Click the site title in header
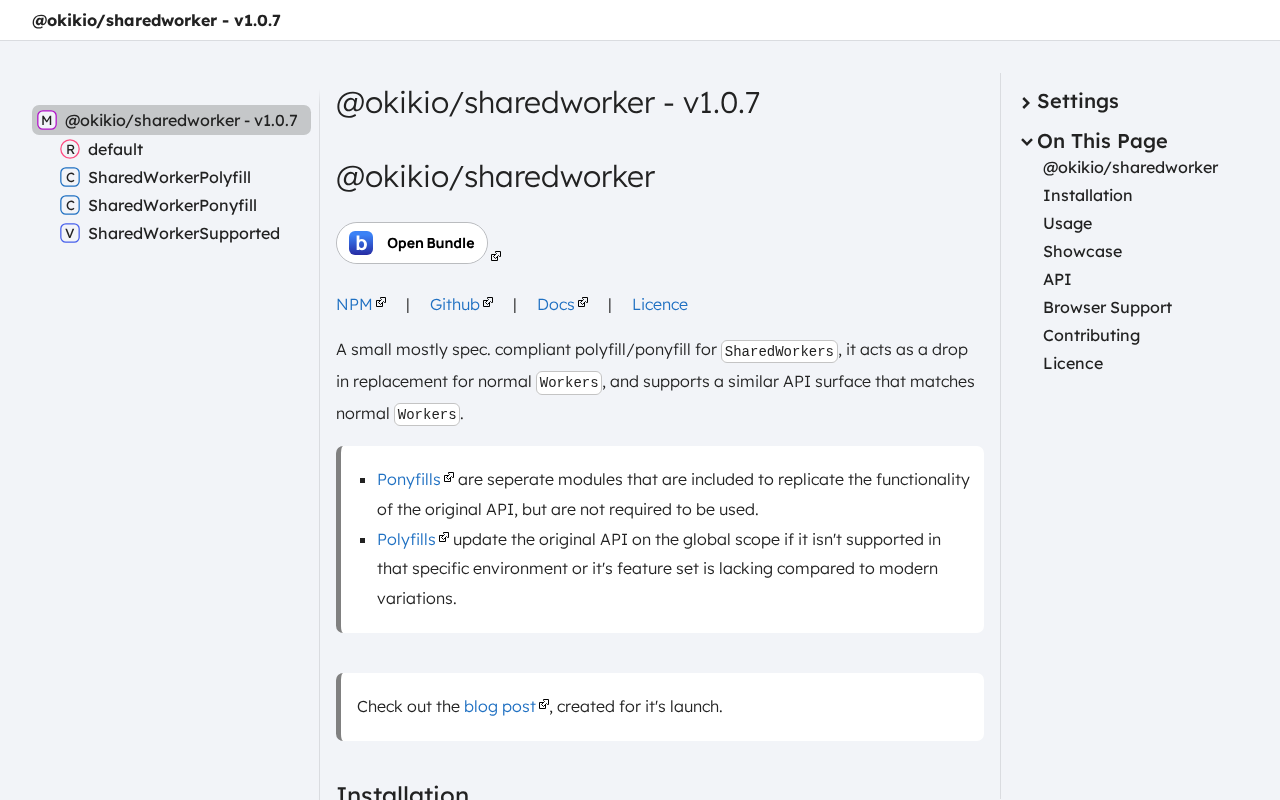 pos(156,20)
